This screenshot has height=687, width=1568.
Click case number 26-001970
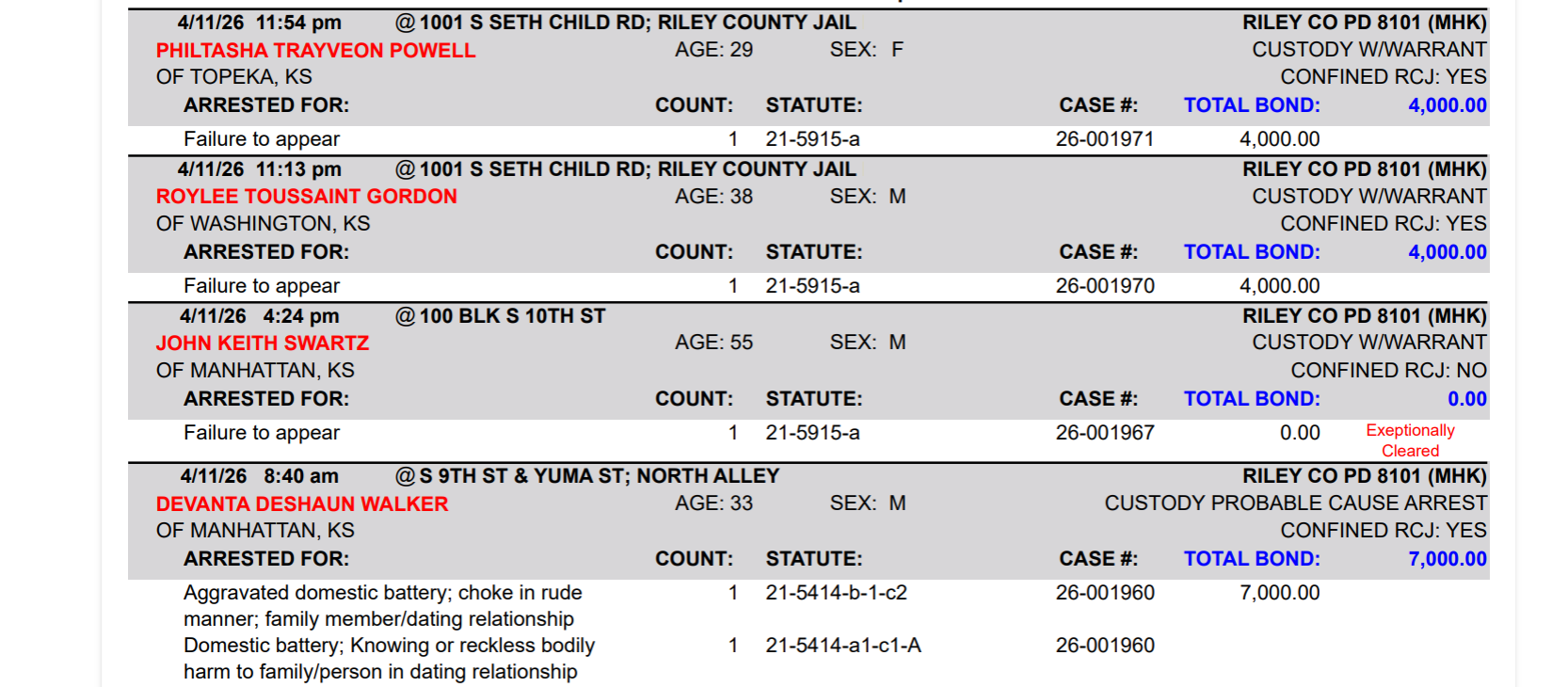[1104, 286]
